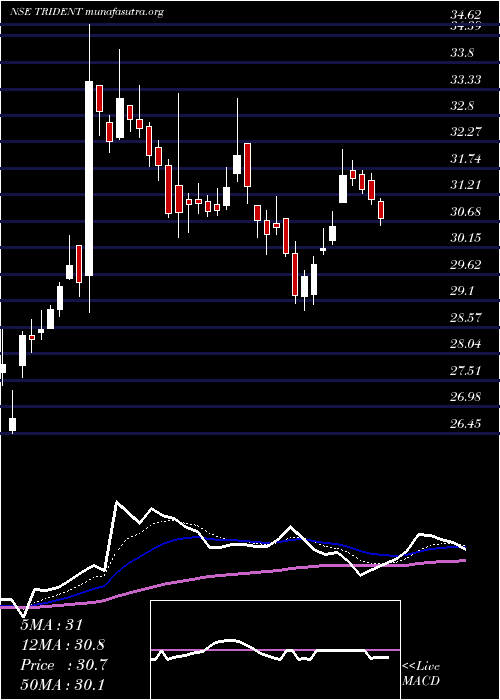Click the lowest white candle near 26.45
500x700 pixels.
point(12,424)
